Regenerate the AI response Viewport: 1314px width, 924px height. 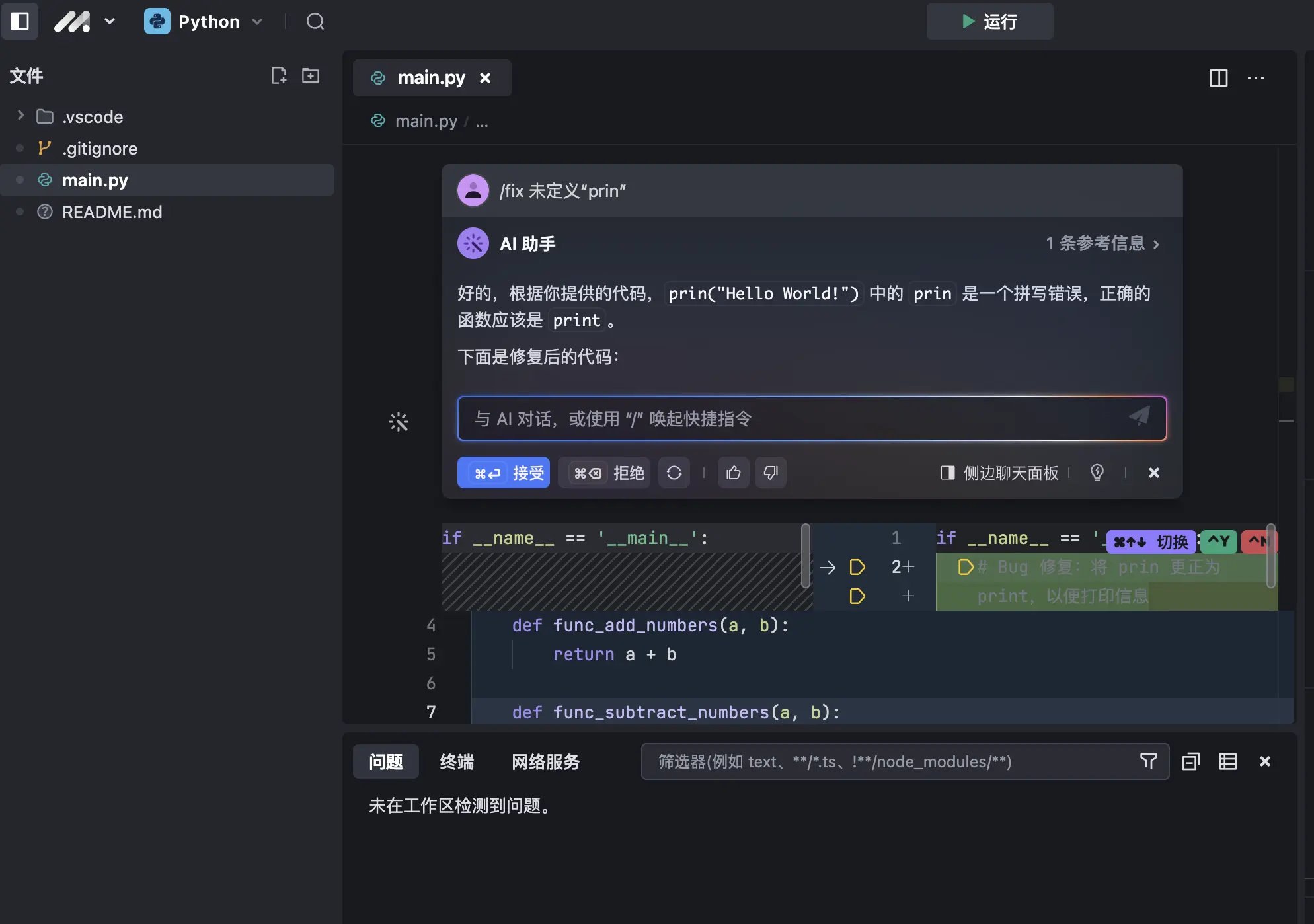pyautogui.click(x=674, y=473)
